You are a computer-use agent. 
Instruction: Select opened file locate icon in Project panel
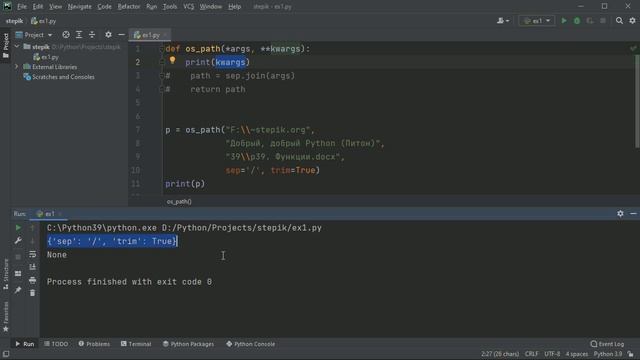[x=66, y=35]
